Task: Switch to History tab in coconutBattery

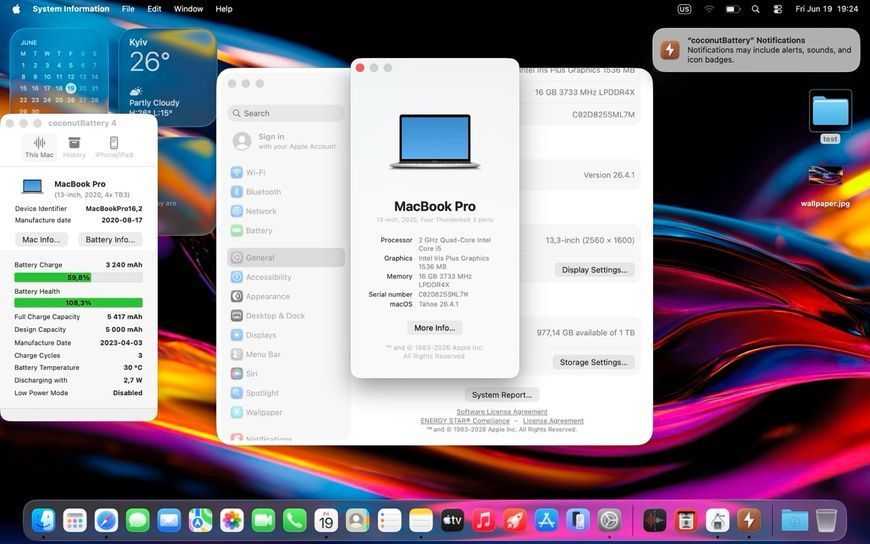Action: 74,147
